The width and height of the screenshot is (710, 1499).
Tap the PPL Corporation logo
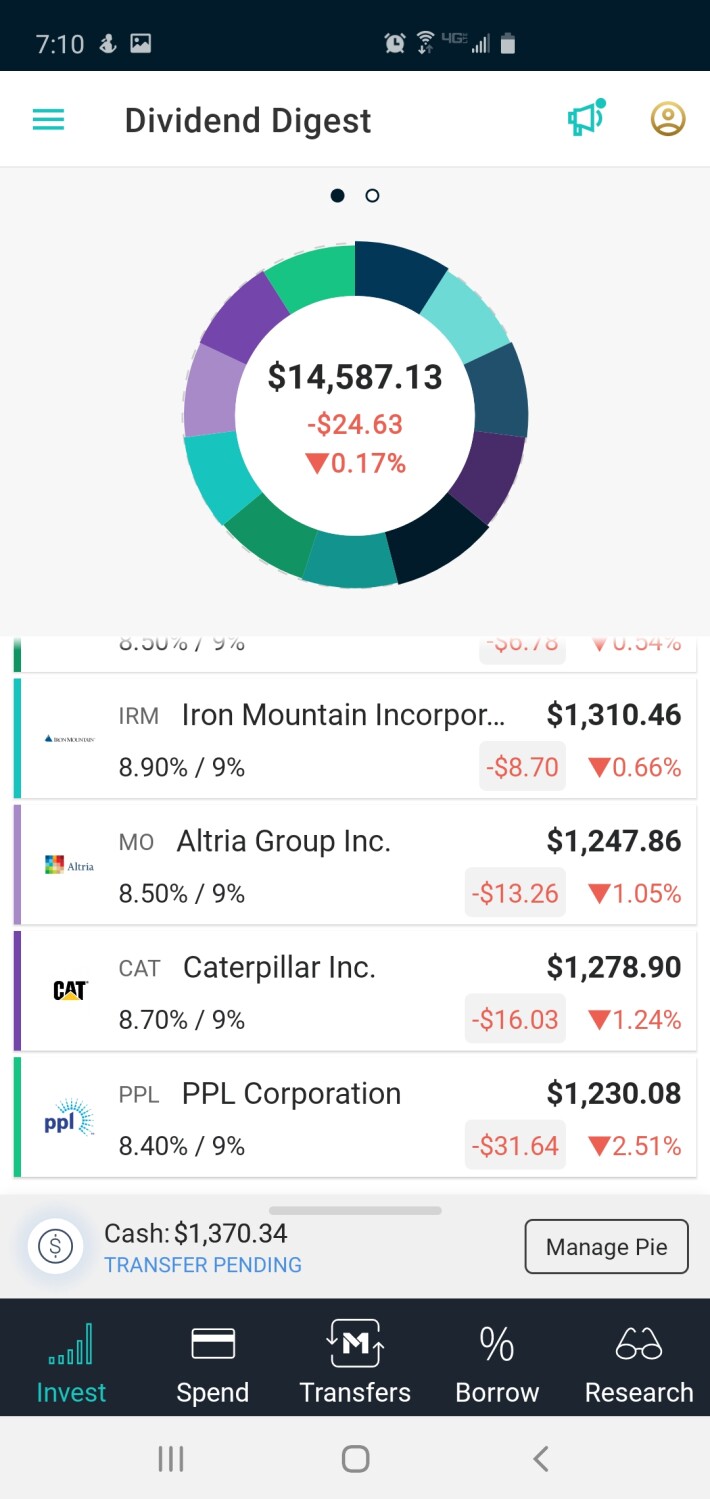[69, 1118]
